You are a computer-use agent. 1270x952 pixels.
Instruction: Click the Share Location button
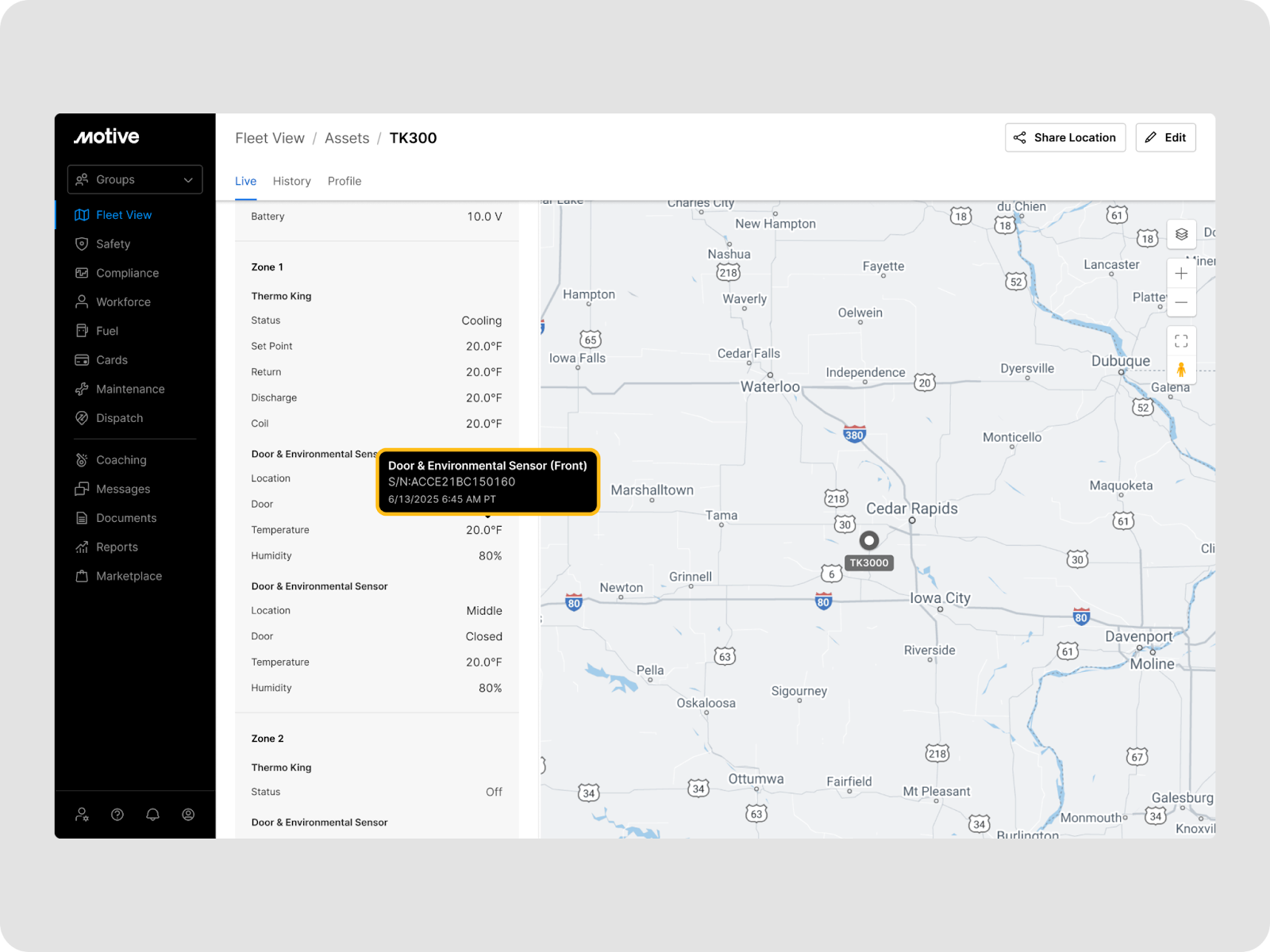(x=1064, y=137)
